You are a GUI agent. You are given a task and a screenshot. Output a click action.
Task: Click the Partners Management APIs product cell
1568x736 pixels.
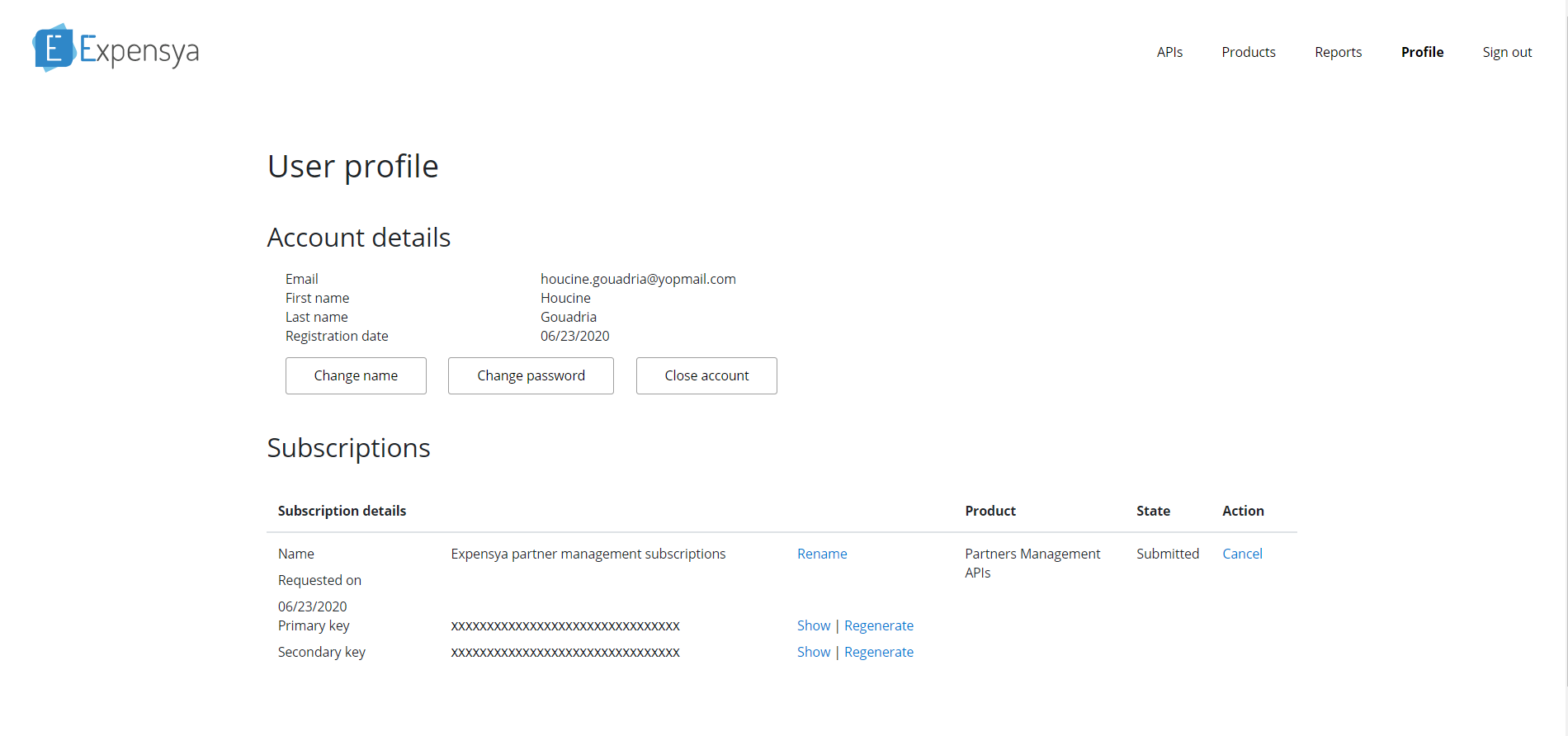point(1032,563)
